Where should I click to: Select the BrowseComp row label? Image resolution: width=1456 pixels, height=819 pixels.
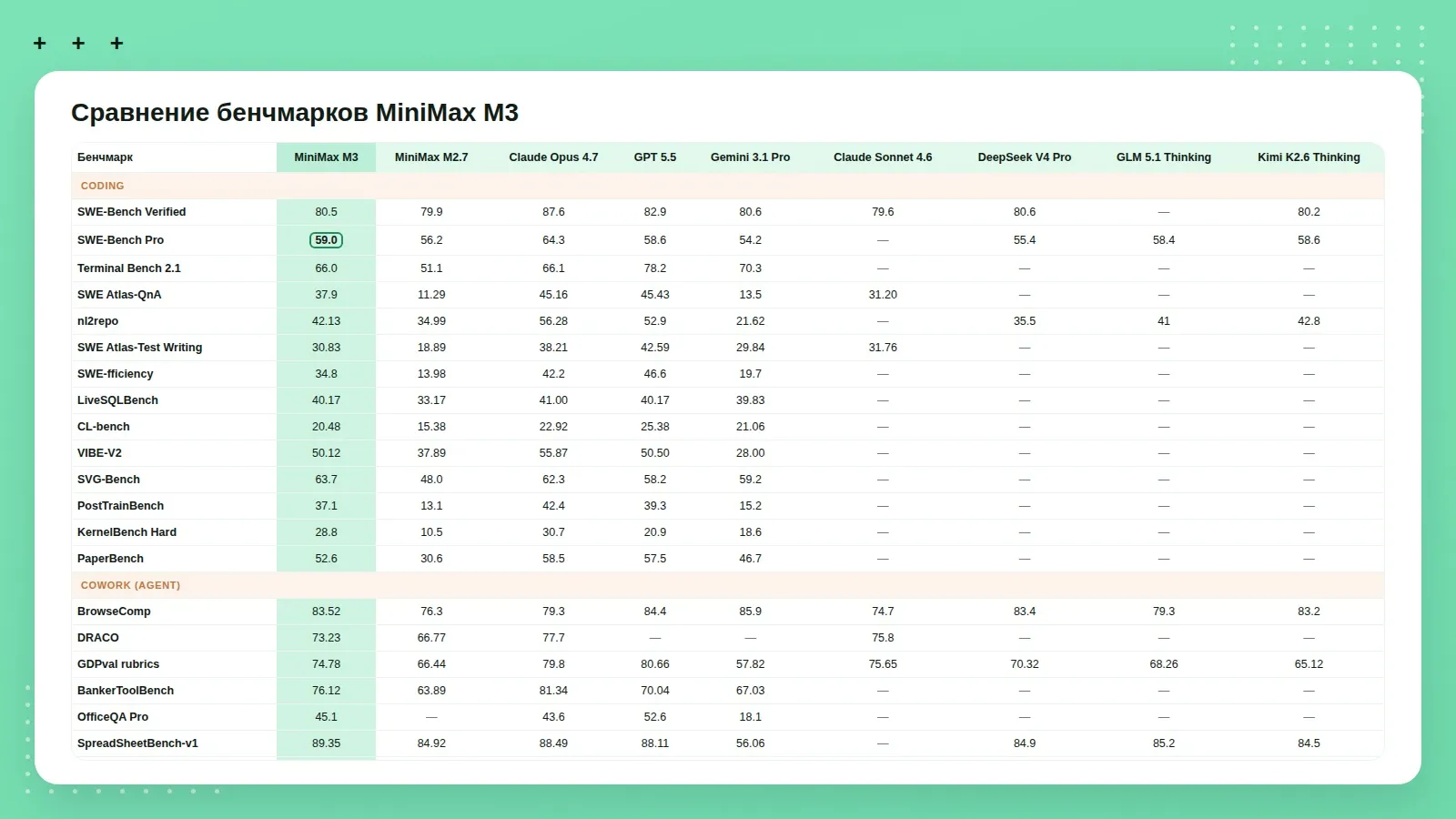pyautogui.click(x=115, y=612)
